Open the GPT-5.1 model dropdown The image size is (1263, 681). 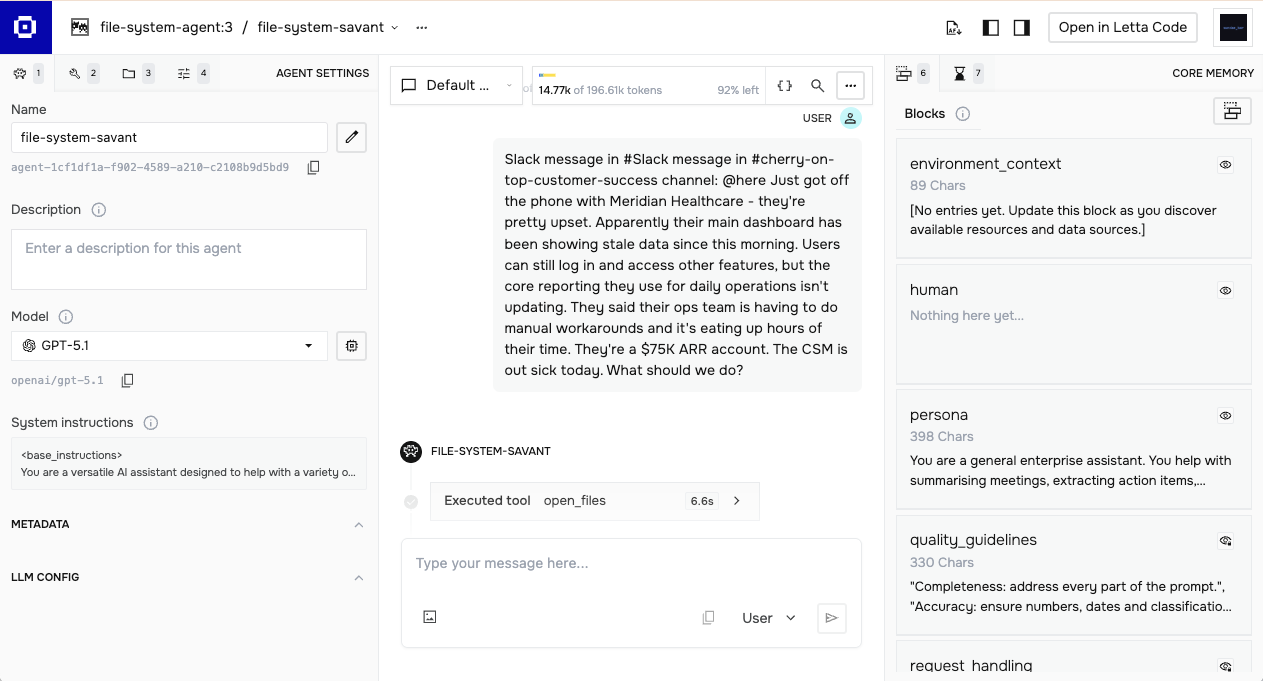tap(169, 346)
